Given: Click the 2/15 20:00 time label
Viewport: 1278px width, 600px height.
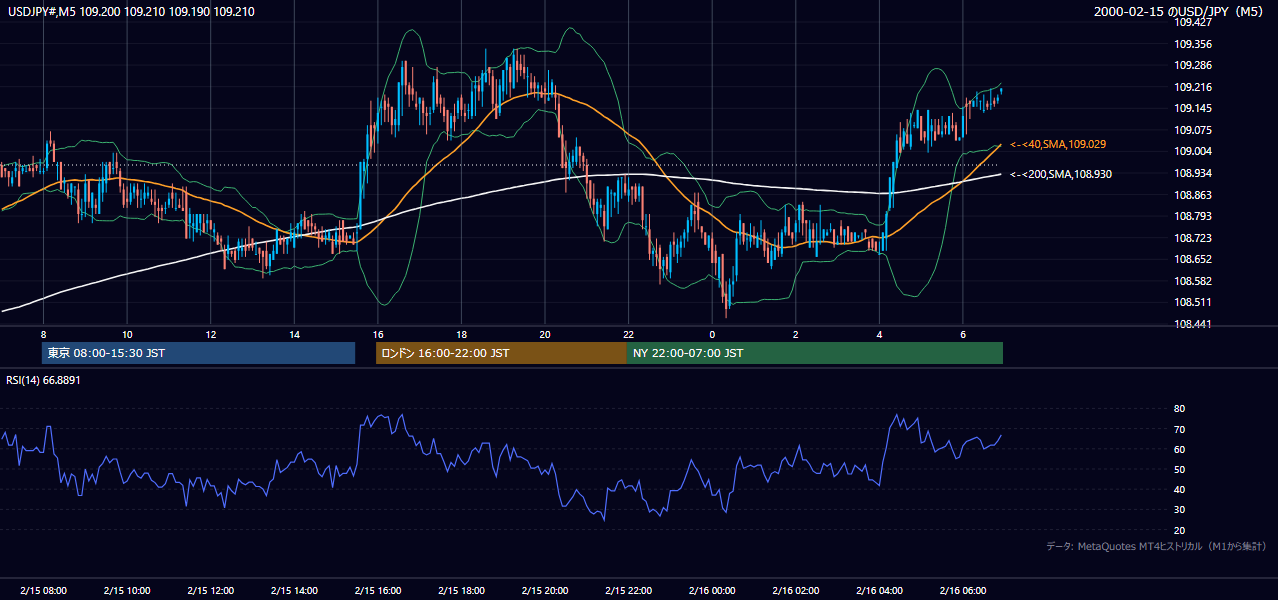Looking at the screenshot, I should coord(544,591).
